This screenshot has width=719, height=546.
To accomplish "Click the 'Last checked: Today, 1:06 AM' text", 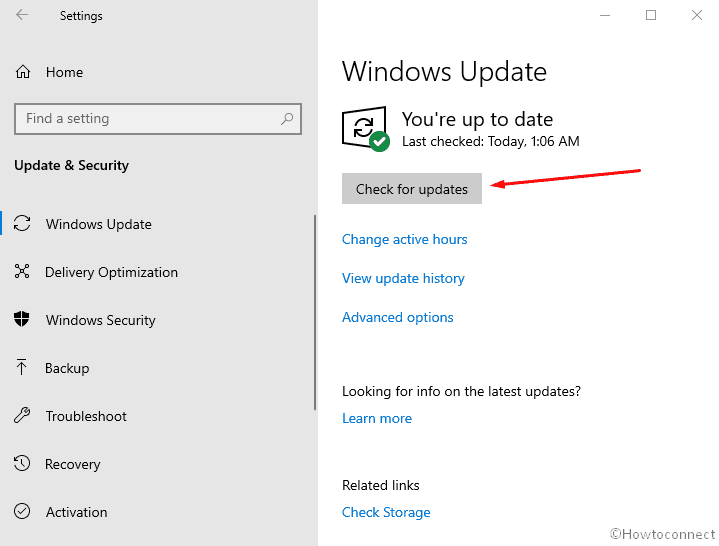I will point(491,141).
